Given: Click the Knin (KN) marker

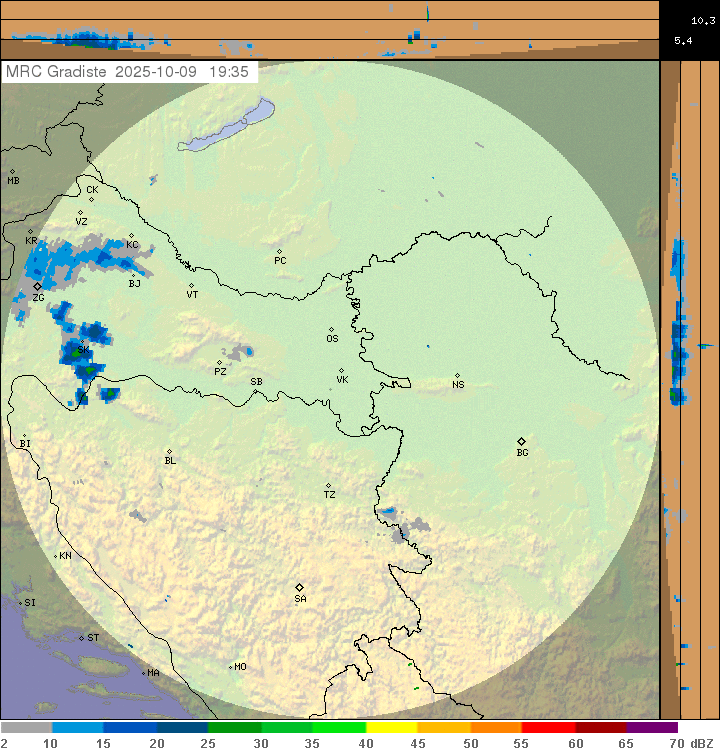Looking at the screenshot, I should (x=55, y=556).
